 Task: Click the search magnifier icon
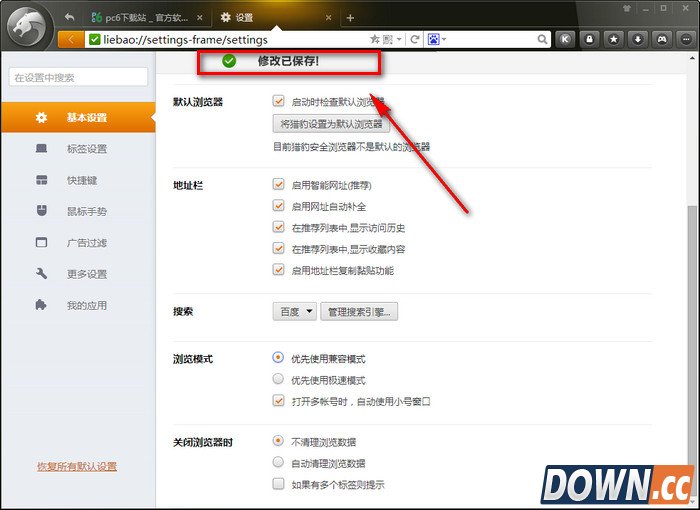[x=542, y=39]
